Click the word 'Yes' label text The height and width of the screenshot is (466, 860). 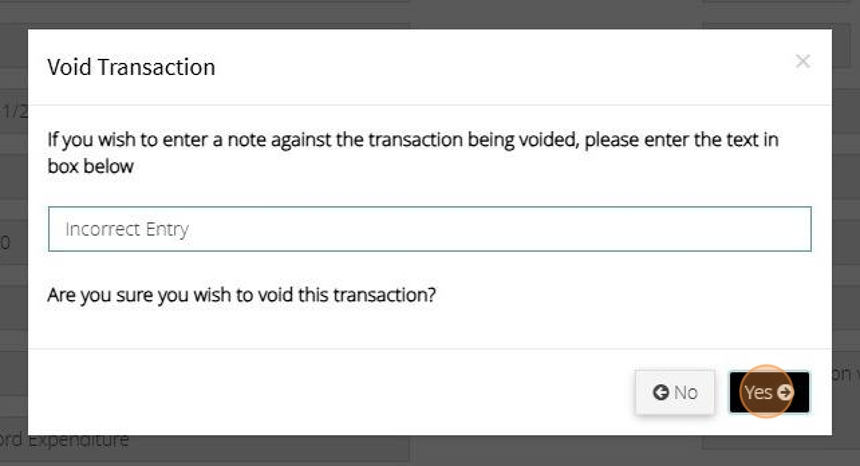758,393
